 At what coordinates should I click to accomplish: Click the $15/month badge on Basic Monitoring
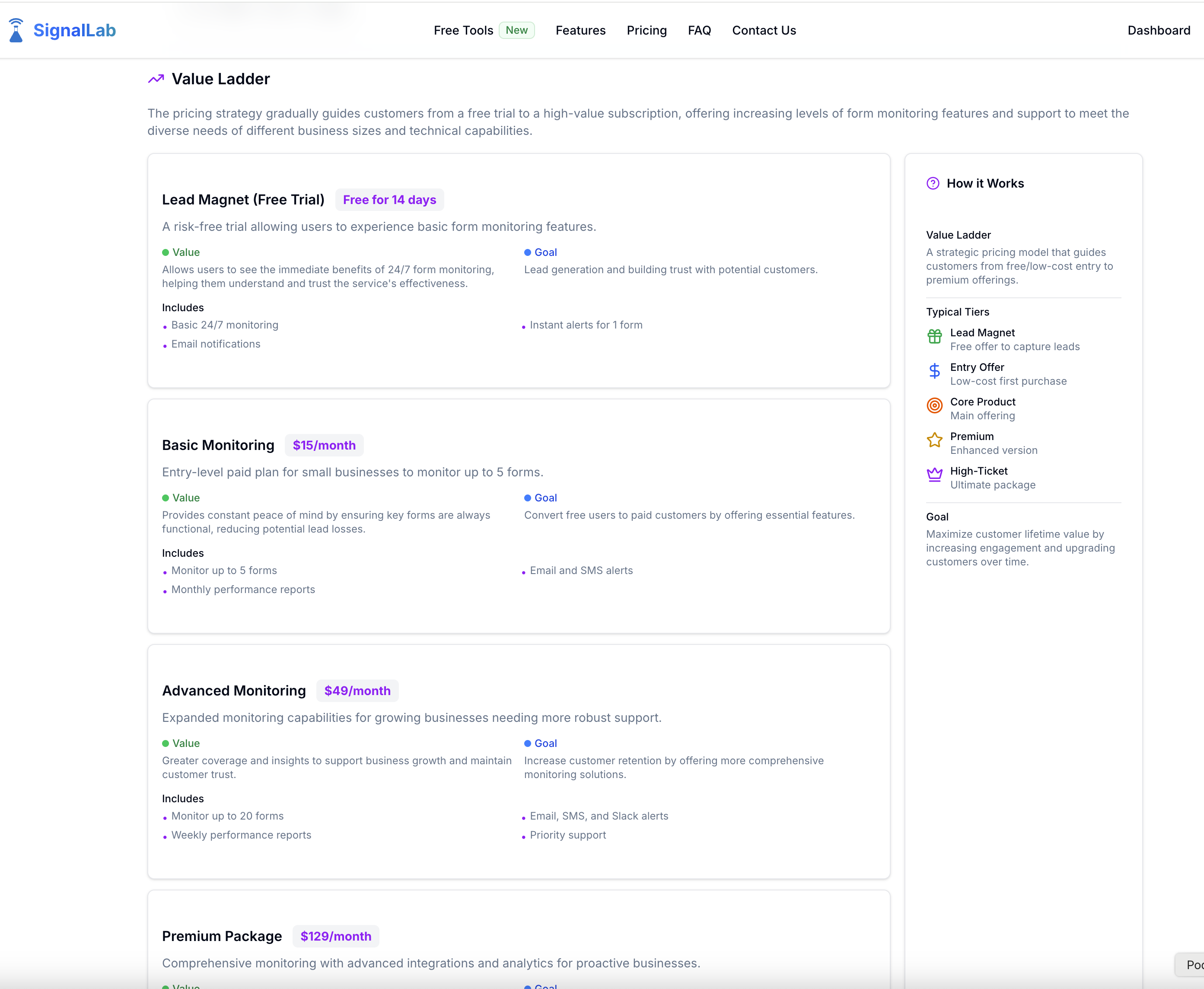click(324, 445)
